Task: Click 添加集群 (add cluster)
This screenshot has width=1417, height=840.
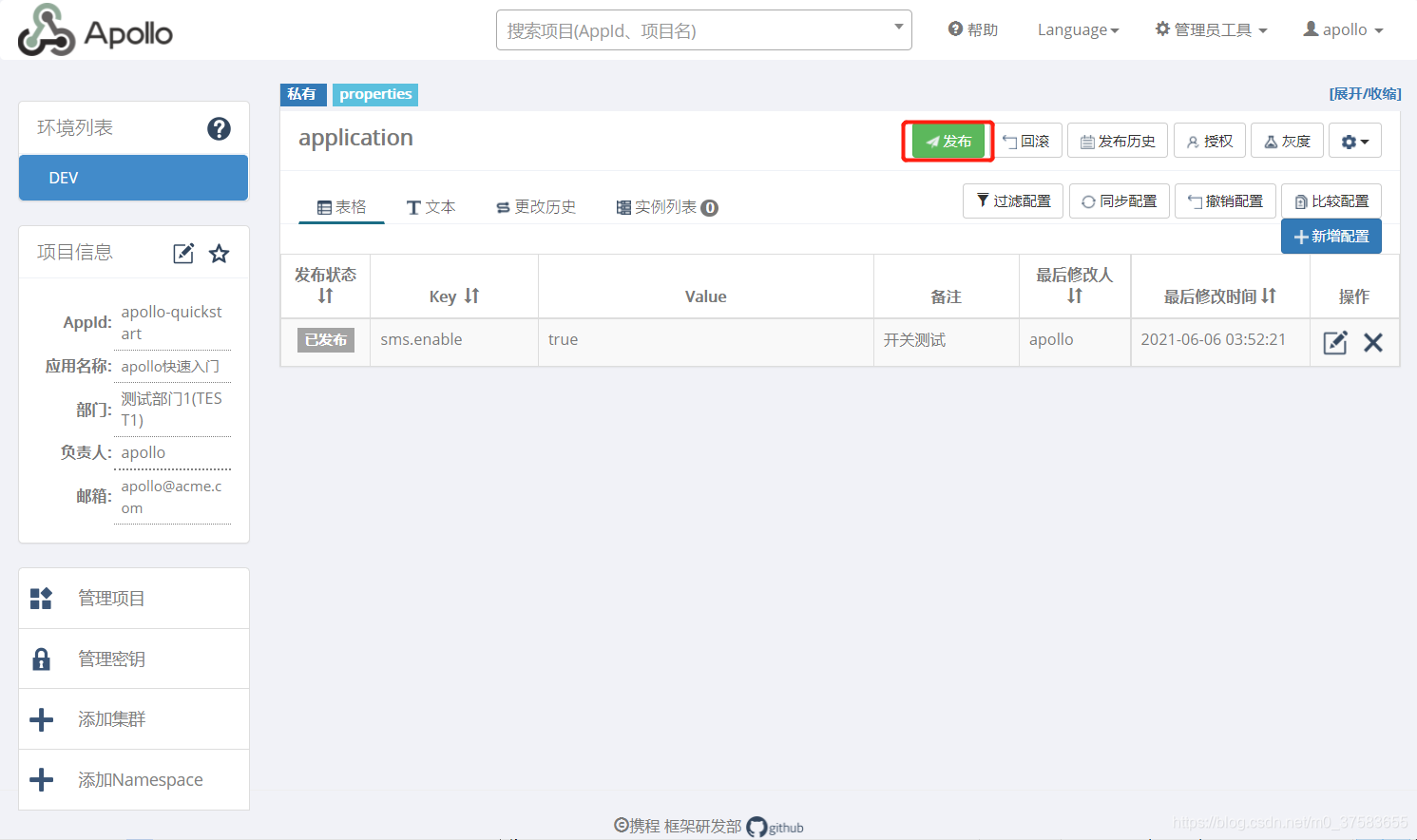Action: 134,719
